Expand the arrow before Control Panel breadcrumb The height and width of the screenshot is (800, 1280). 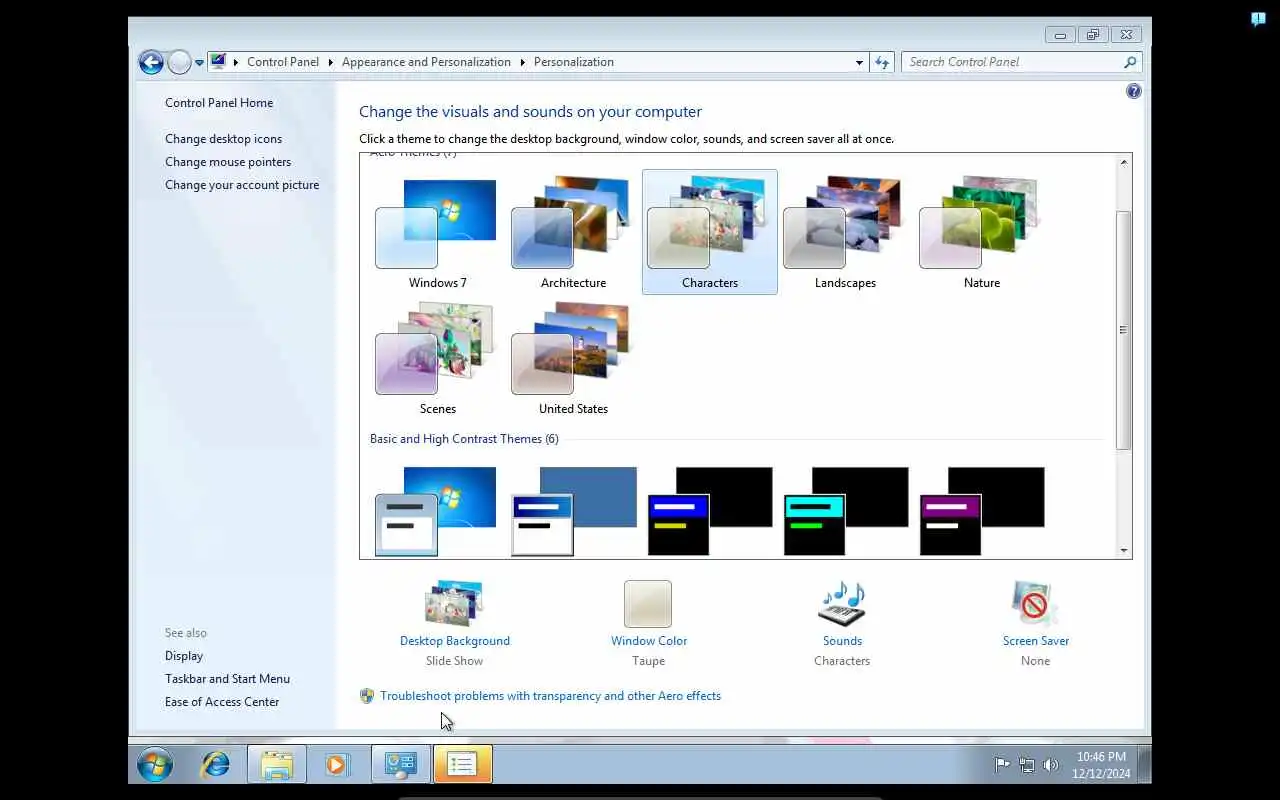click(236, 62)
